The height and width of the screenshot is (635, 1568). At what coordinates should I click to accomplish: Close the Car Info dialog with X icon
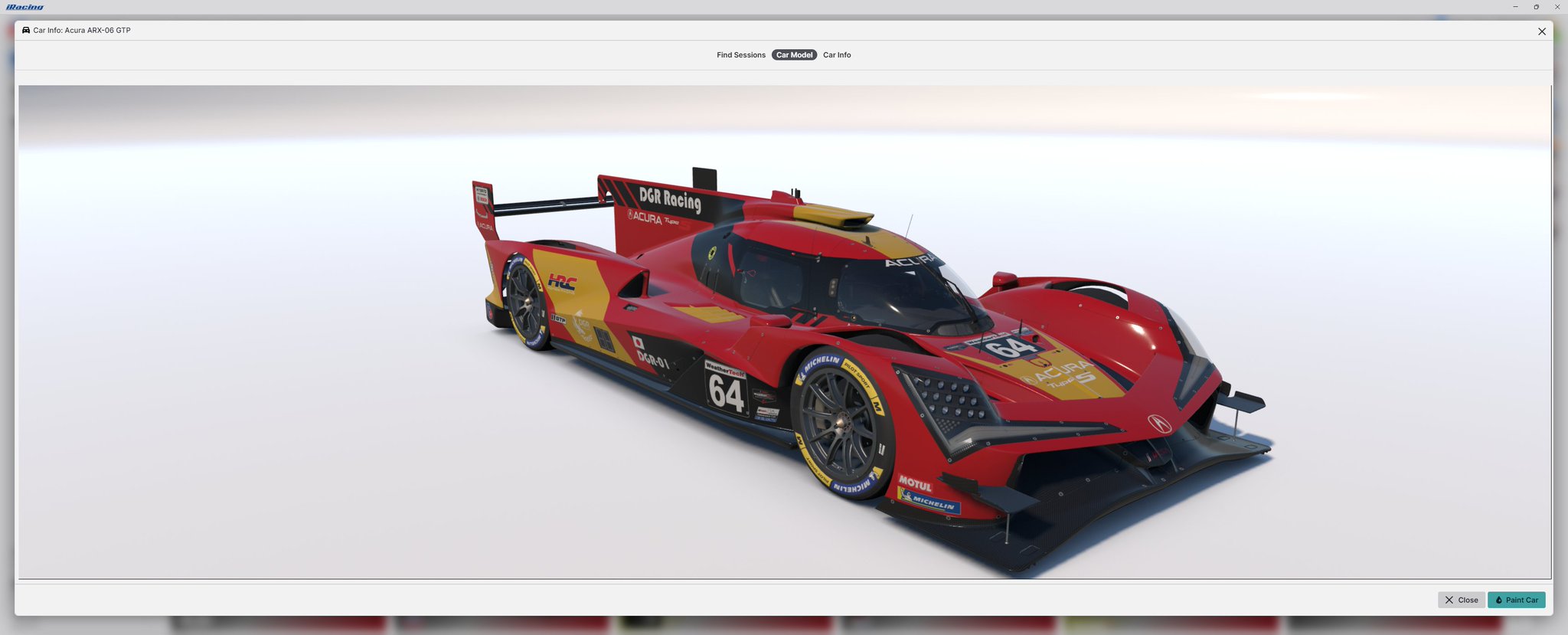point(1542,31)
